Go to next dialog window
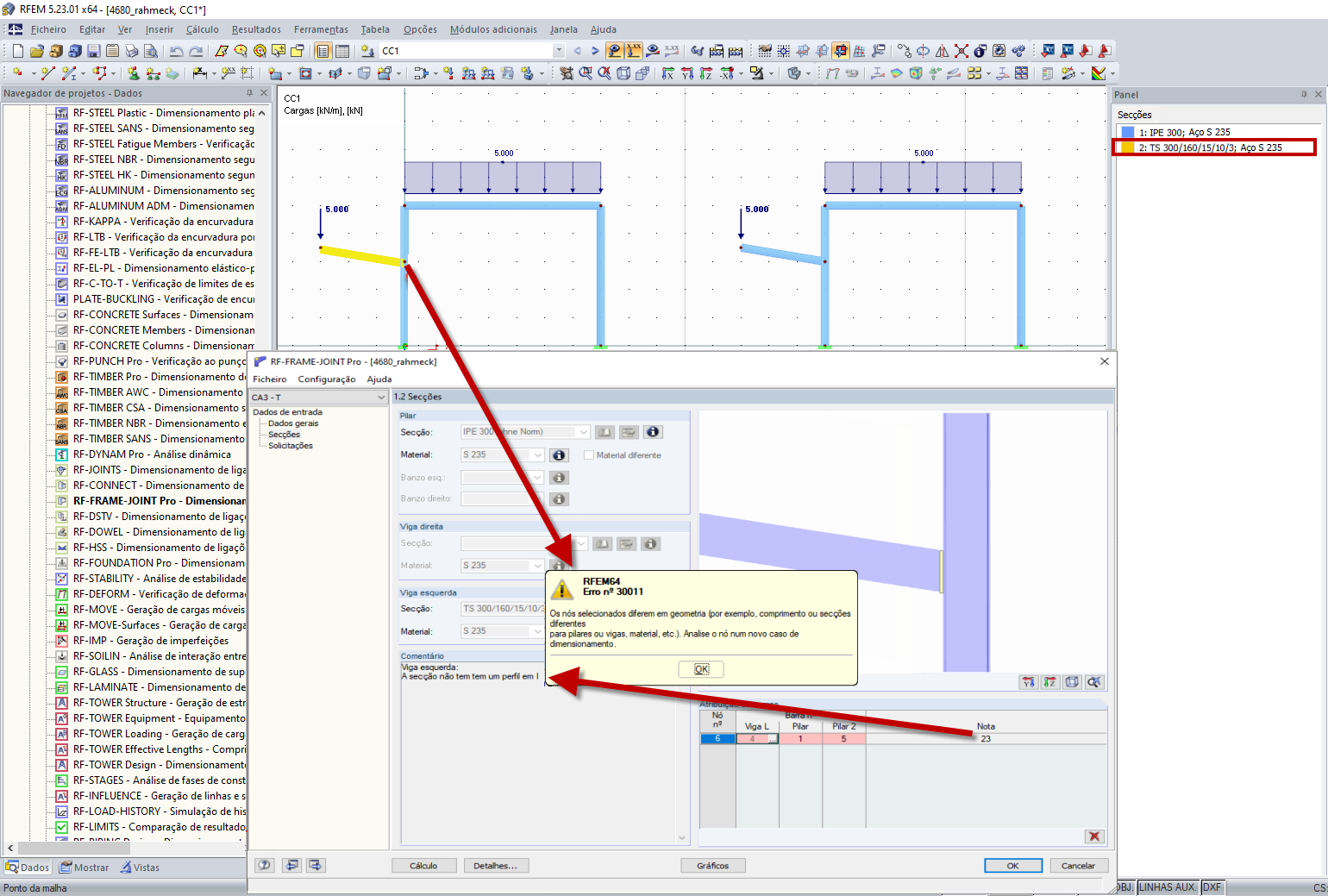The image size is (1328, 896). point(315,865)
